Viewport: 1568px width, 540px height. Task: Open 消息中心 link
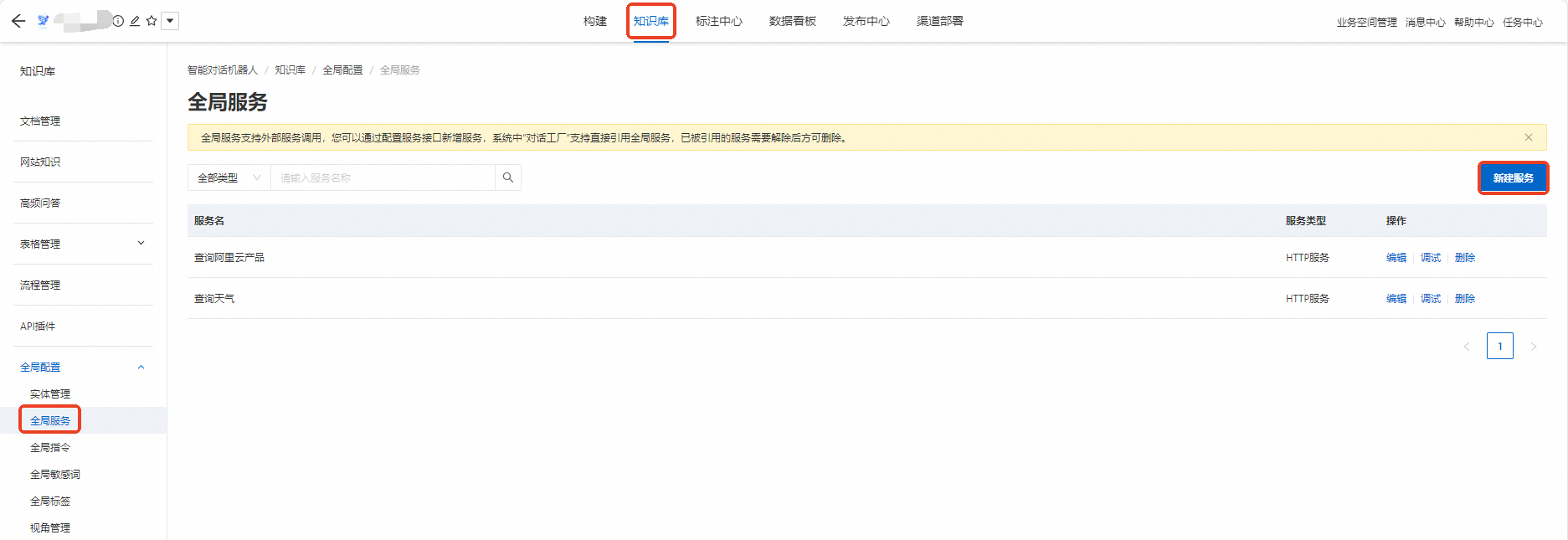(x=1426, y=23)
